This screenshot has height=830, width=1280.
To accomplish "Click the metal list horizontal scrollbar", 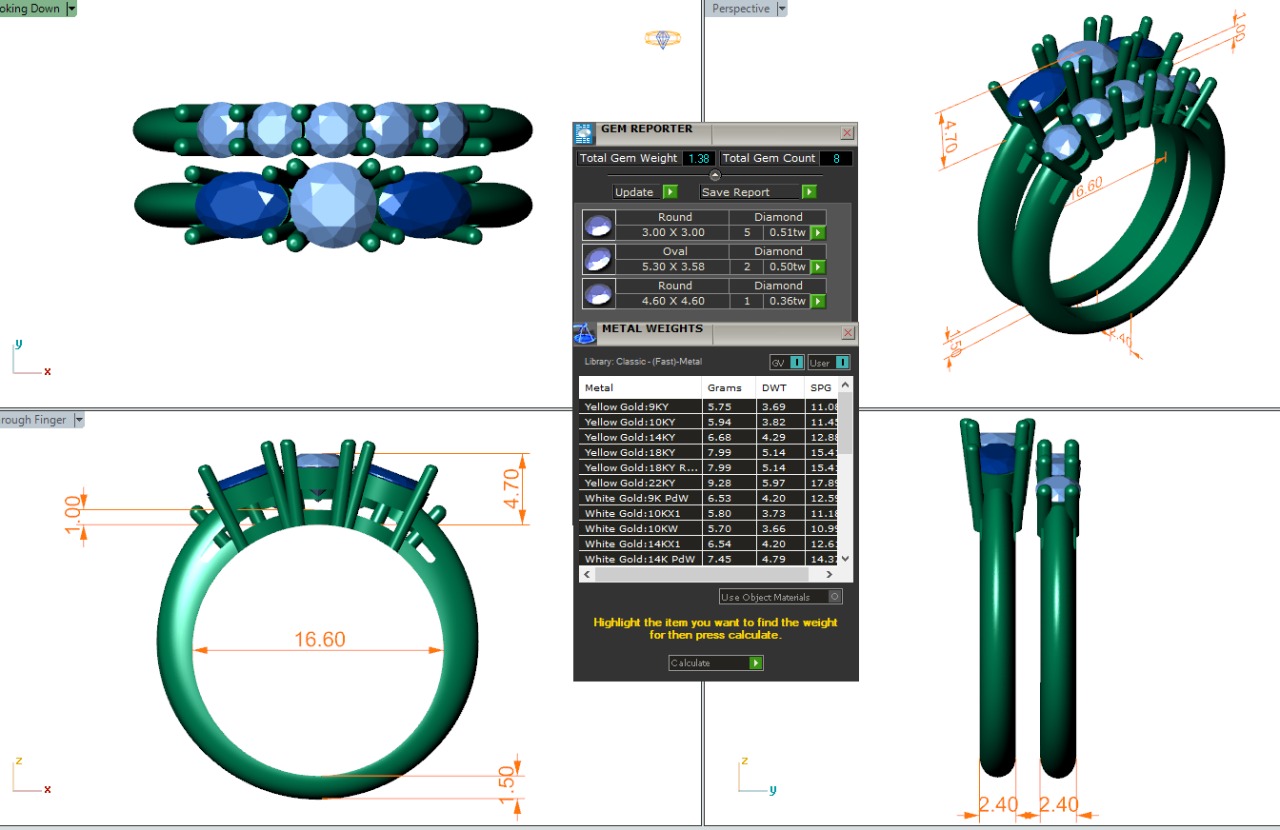I will pyautogui.click(x=705, y=575).
